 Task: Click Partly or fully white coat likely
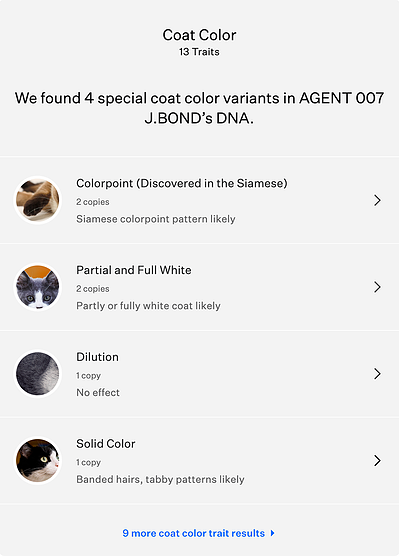point(148,306)
